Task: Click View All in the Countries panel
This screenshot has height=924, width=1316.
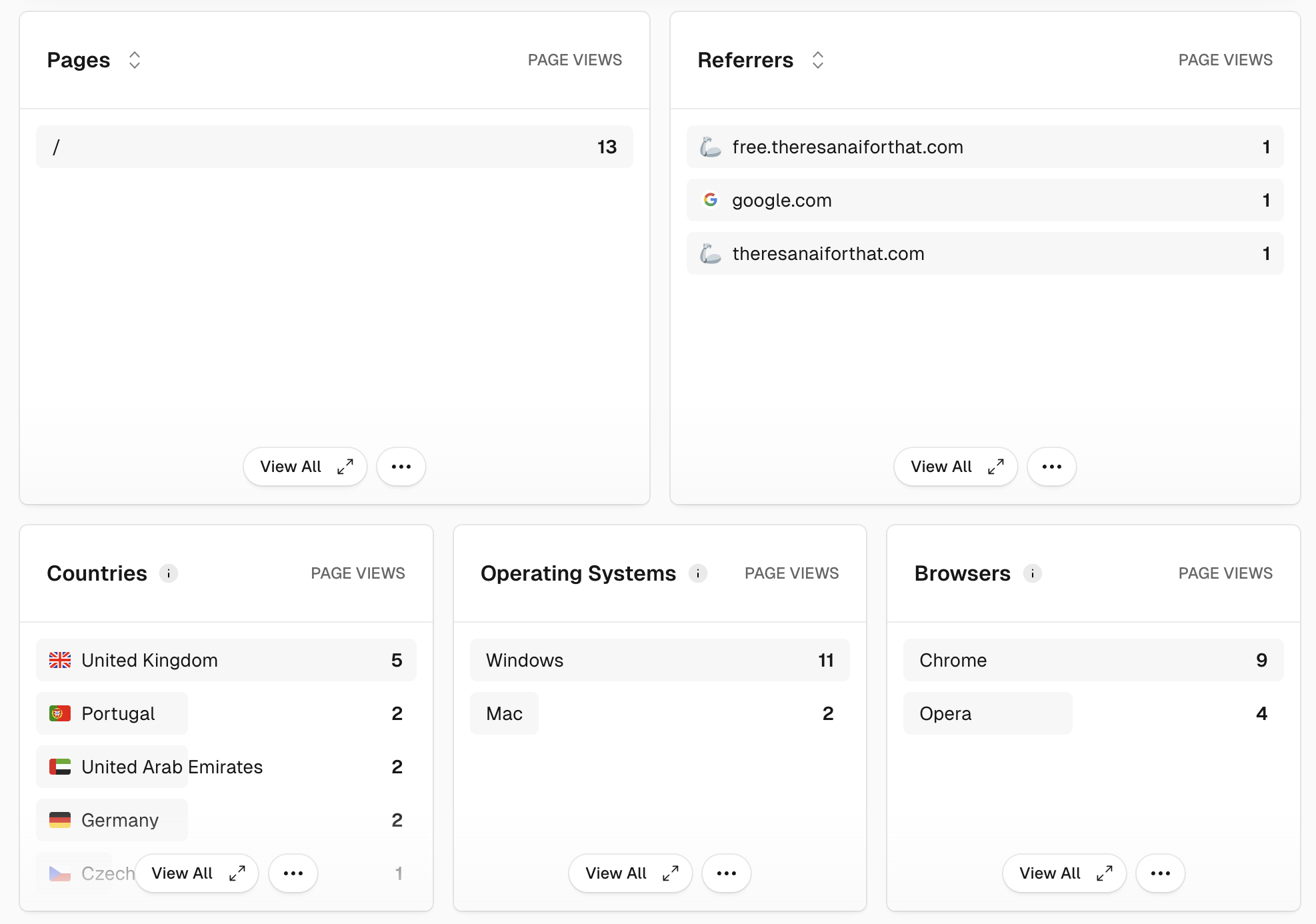Action: (197, 873)
